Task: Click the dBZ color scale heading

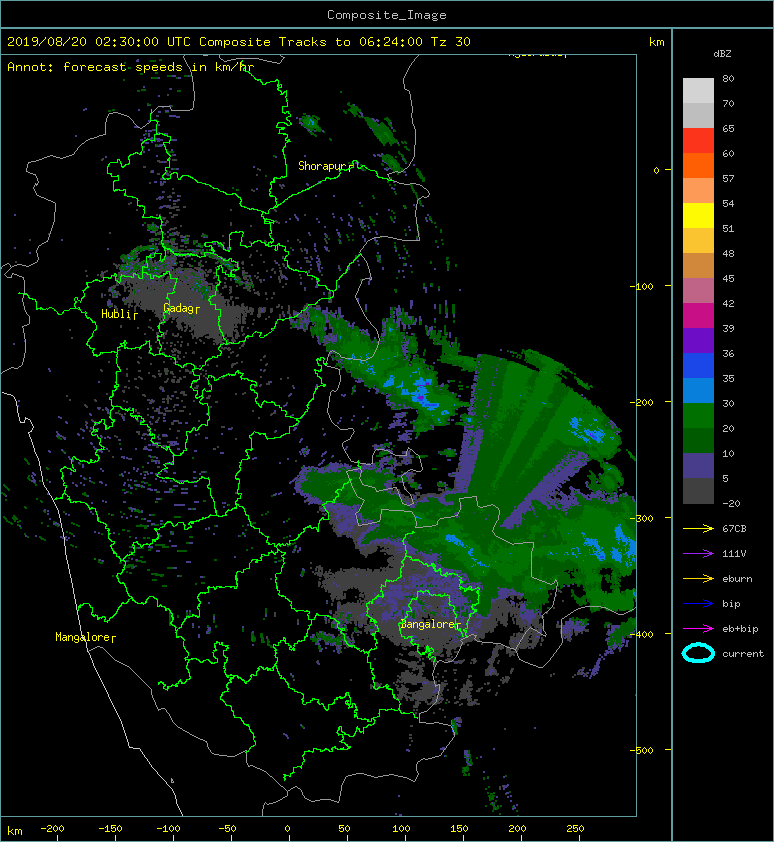Action: coord(722,54)
